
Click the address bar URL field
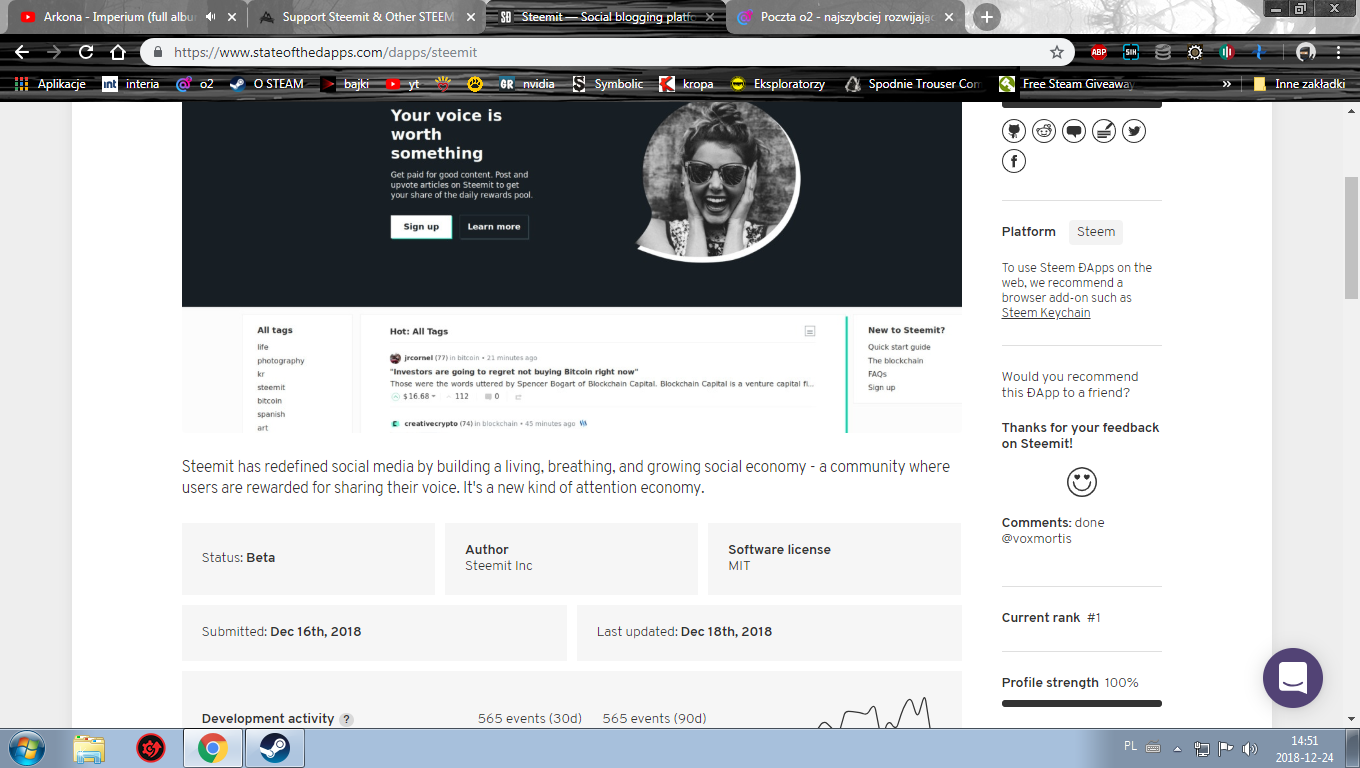[x=608, y=52]
